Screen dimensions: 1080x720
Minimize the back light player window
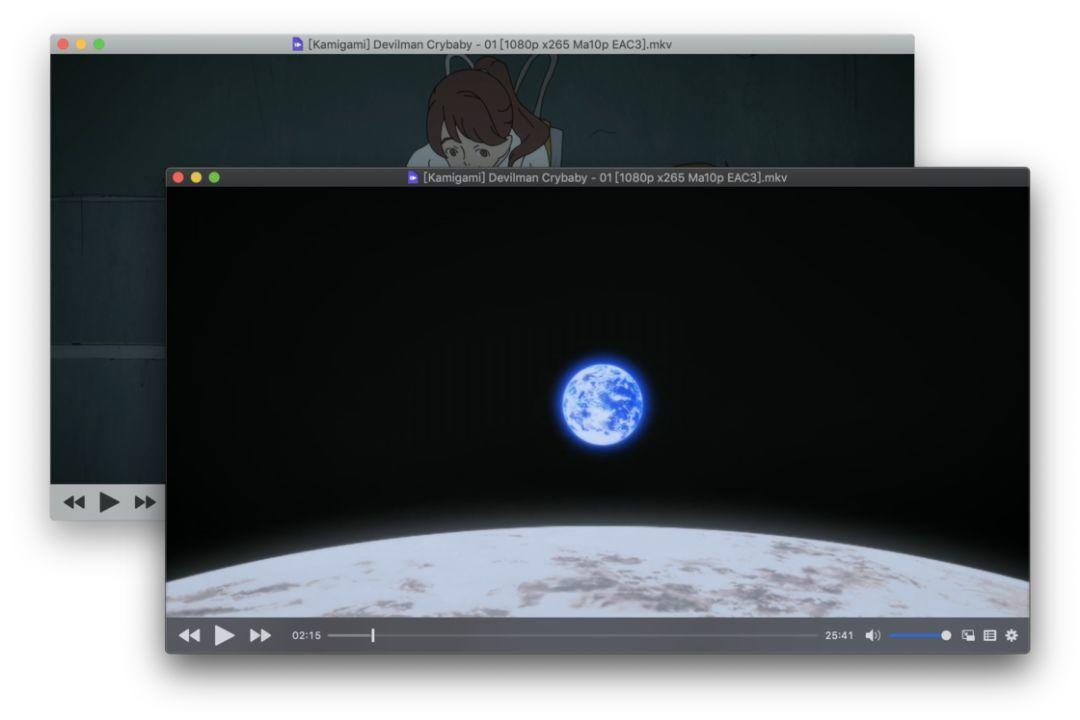pos(81,44)
